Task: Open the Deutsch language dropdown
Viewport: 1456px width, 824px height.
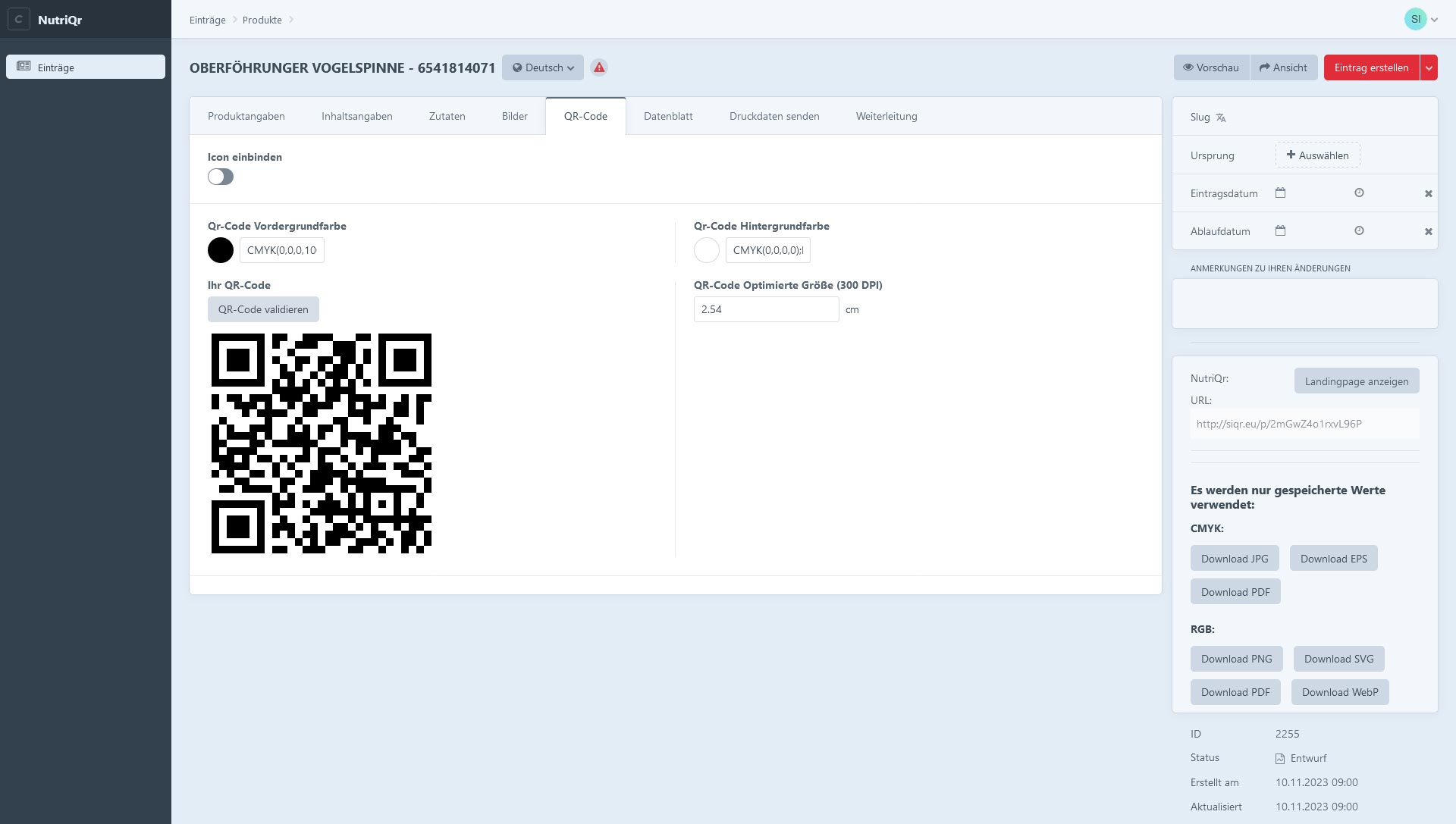Action: pyautogui.click(x=543, y=67)
